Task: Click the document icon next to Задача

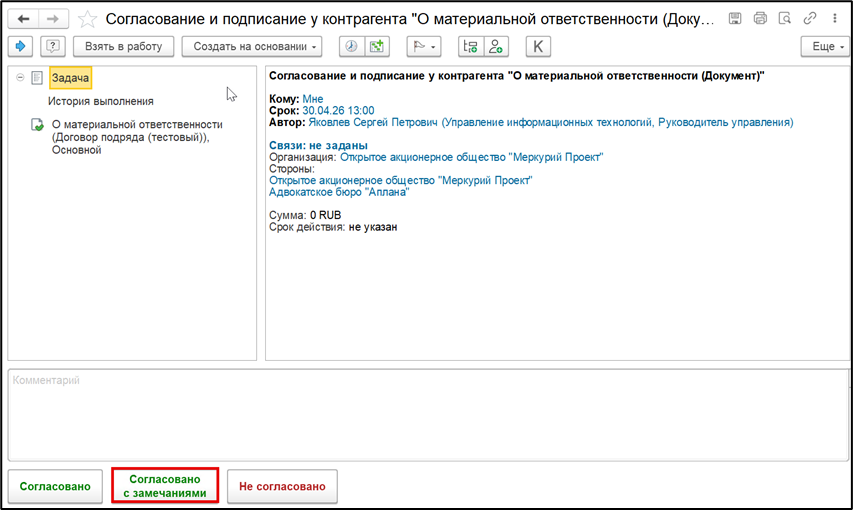Action: click(x=37, y=78)
